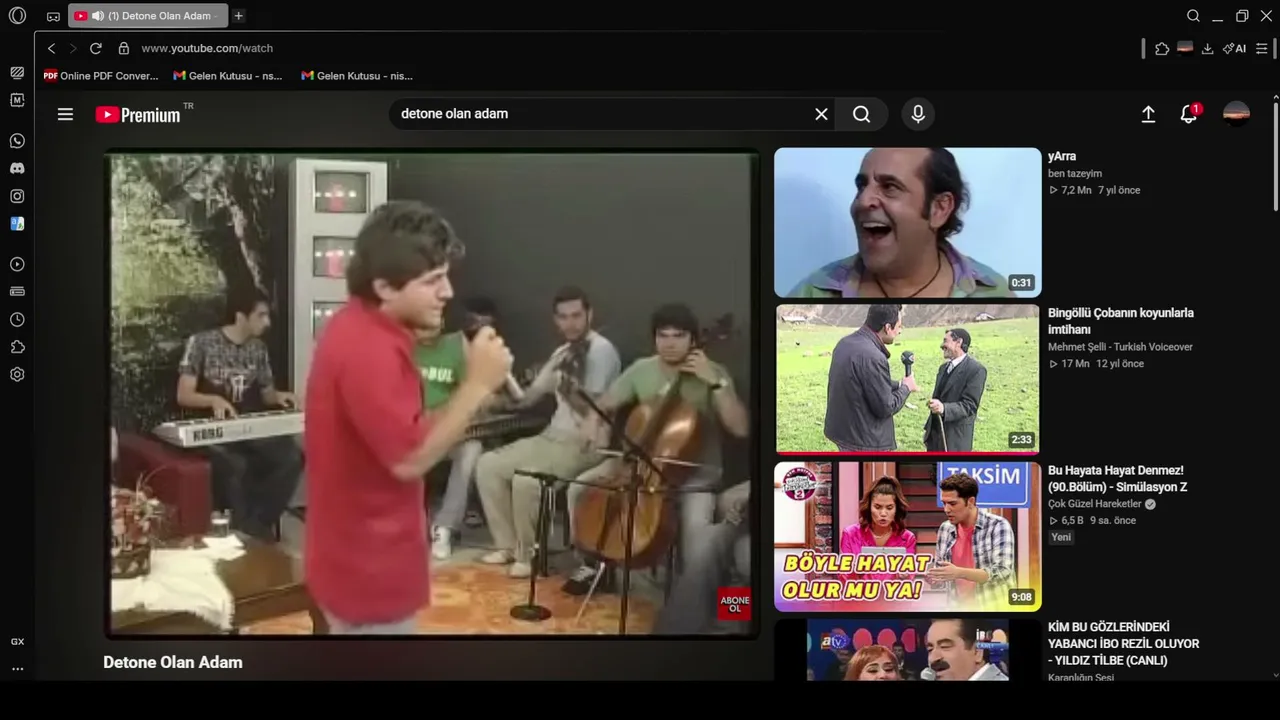Viewport: 1280px width, 720px height.
Task: Open the sidebar icon below GX Corner
Action: click(x=17, y=100)
